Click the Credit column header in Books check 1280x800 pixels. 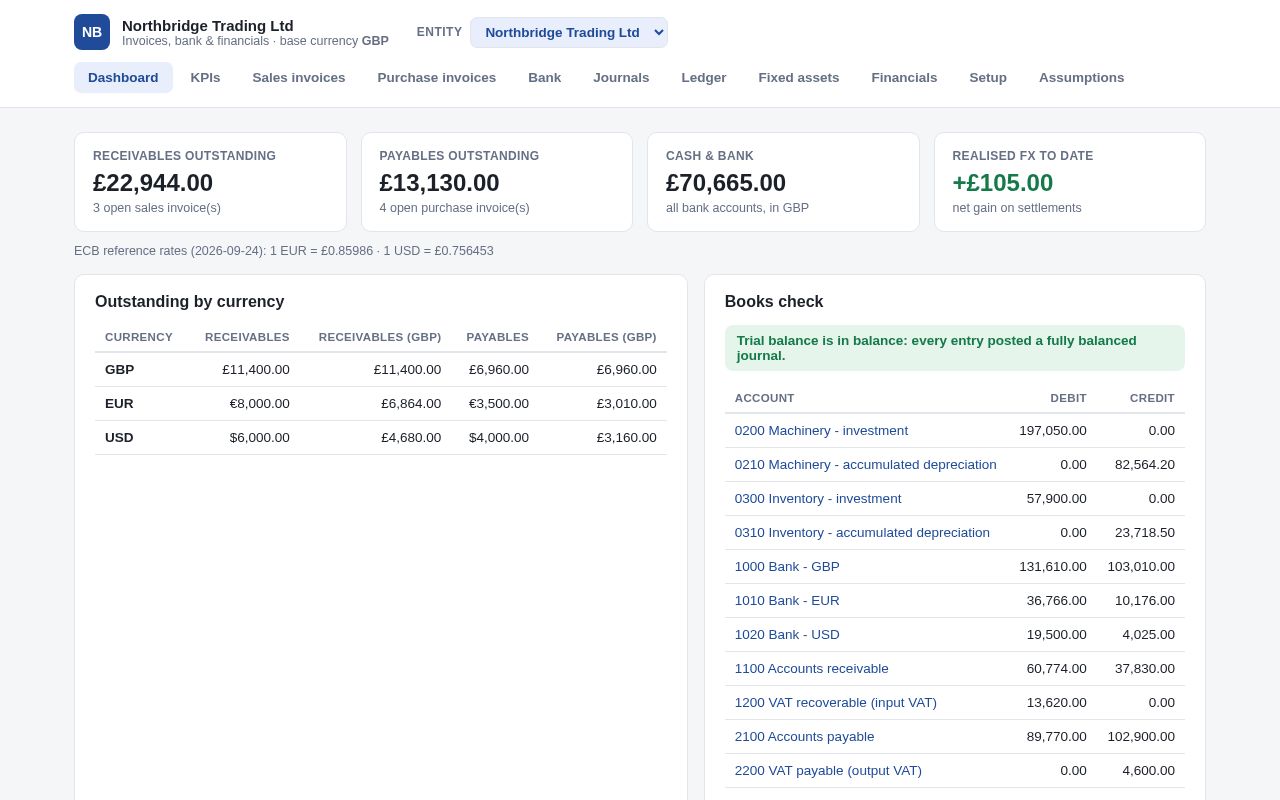tap(1152, 398)
